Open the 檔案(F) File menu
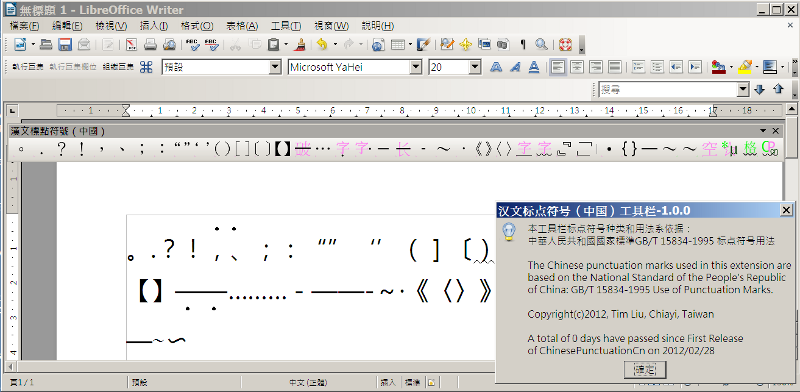The width and height of the screenshot is (800, 392). click(x=24, y=26)
